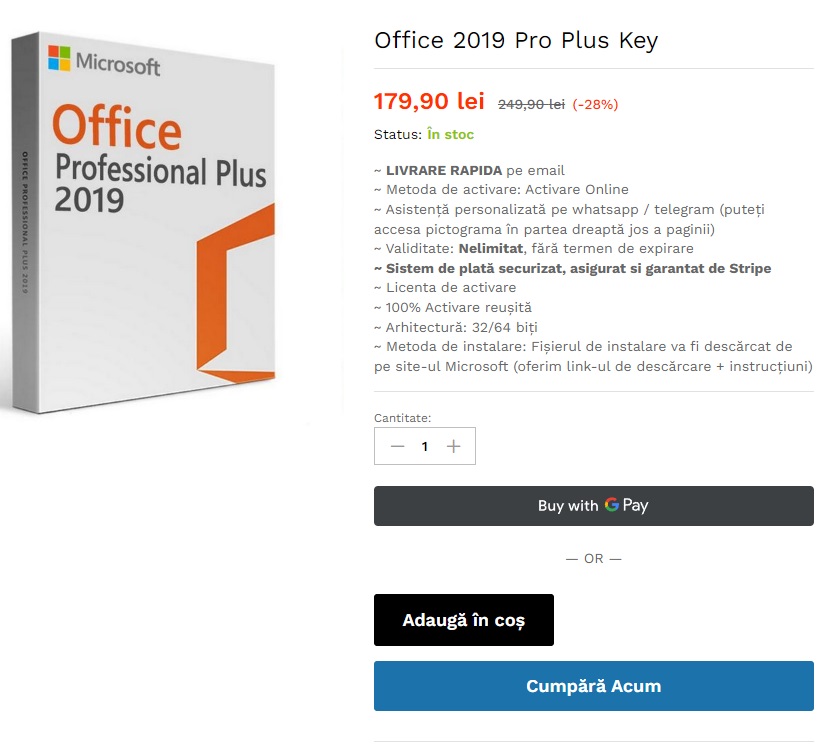Click the quantity number field
Screen dimensions: 821x753
click(x=425, y=446)
